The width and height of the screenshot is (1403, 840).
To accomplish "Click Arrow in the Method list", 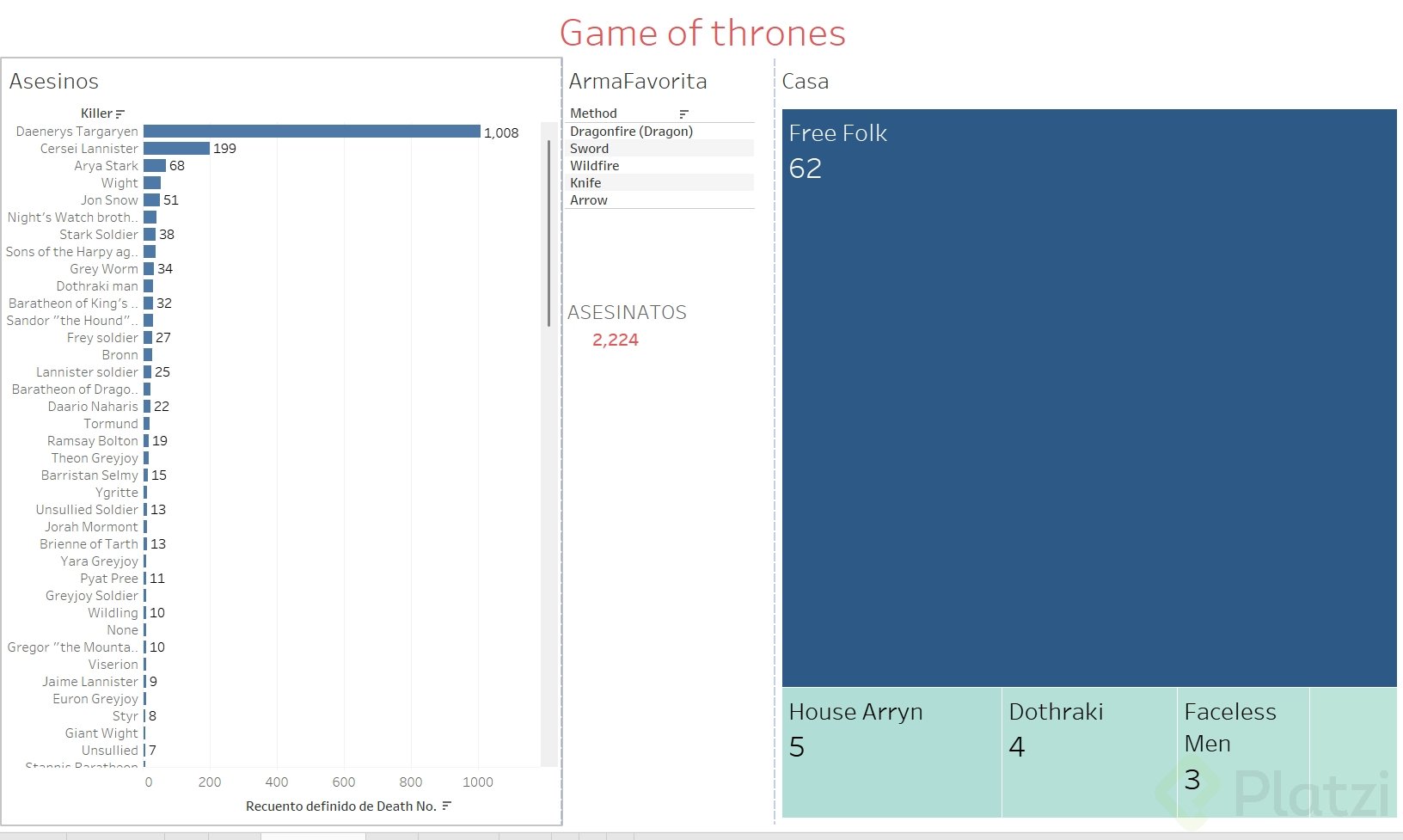I will (589, 200).
